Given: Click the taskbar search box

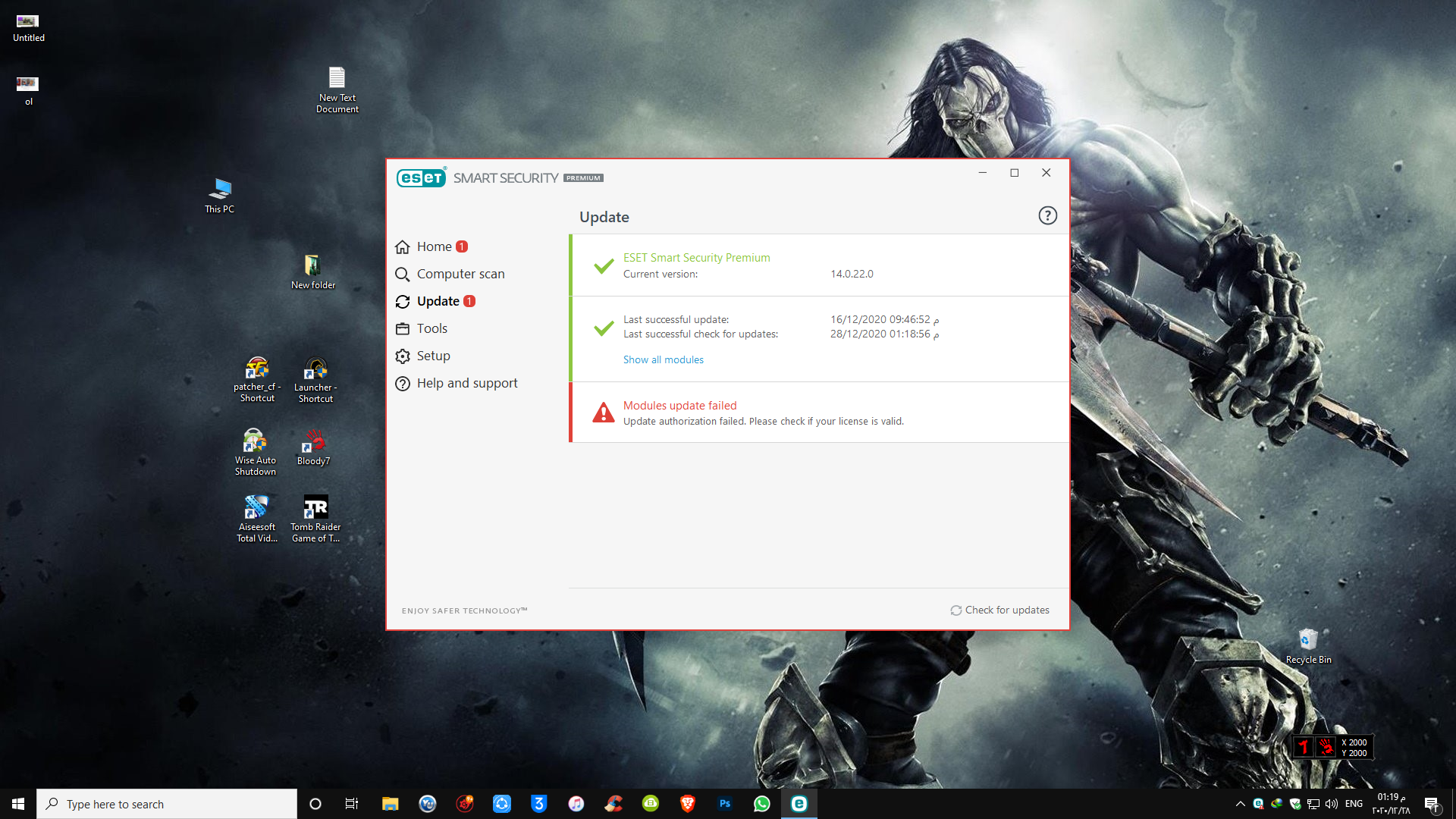Looking at the screenshot, I should click(167, 804).
